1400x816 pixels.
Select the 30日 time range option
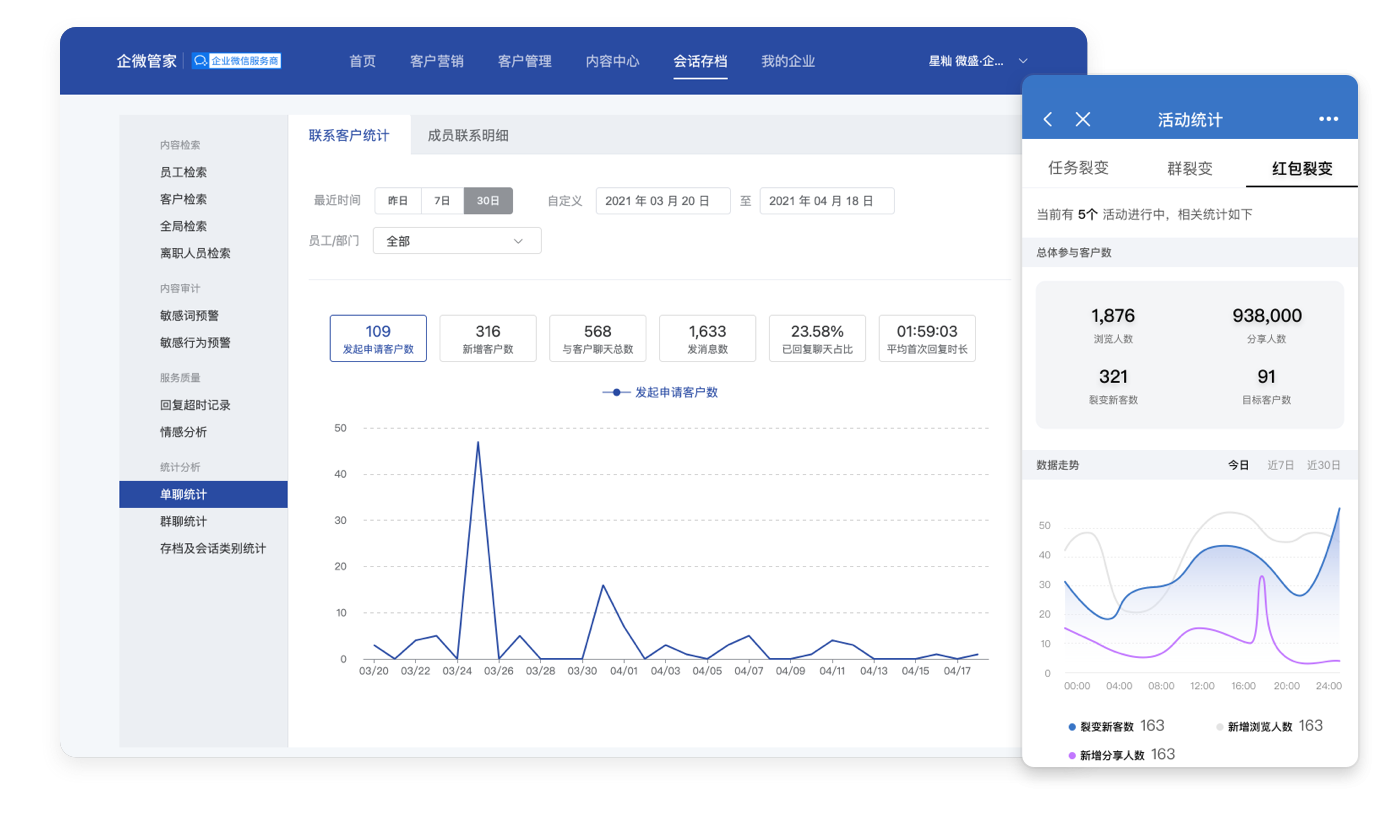pyautogui.click(x=488, y=201)
